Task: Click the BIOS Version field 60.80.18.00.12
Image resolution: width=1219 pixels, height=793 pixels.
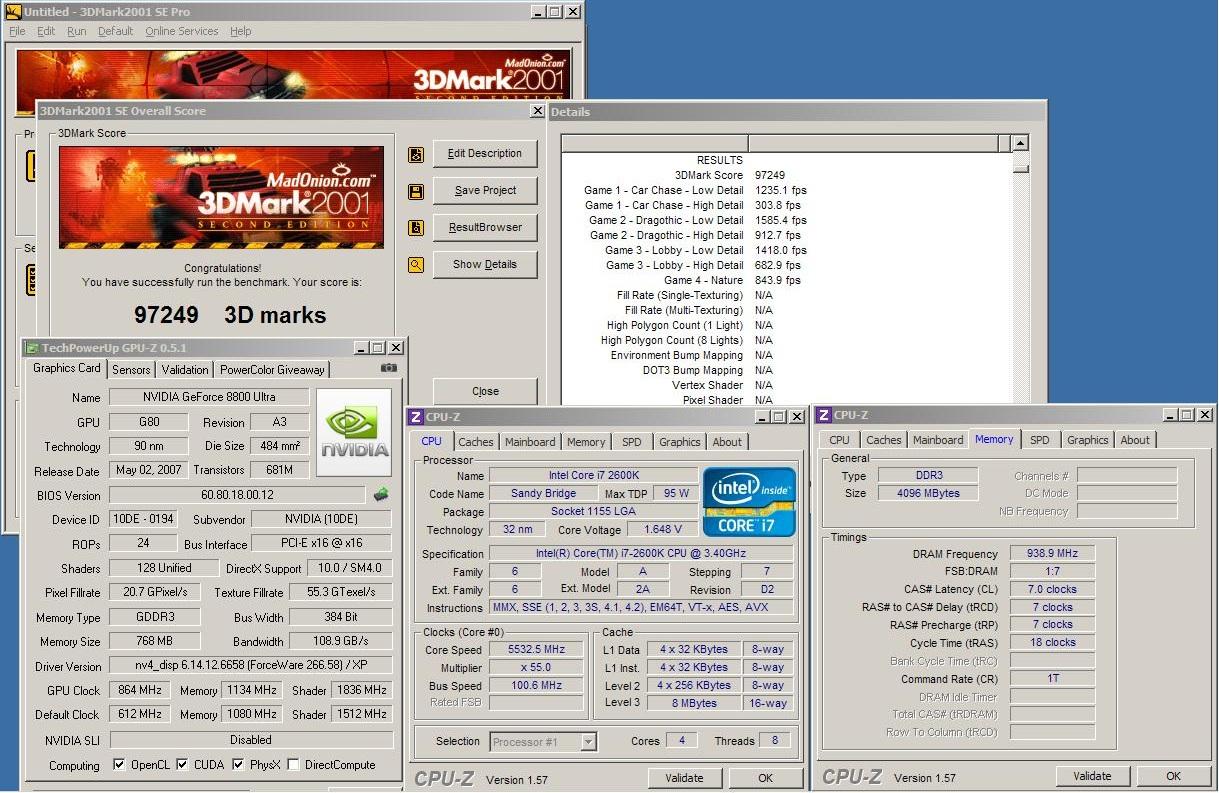Action: [237, 495]
